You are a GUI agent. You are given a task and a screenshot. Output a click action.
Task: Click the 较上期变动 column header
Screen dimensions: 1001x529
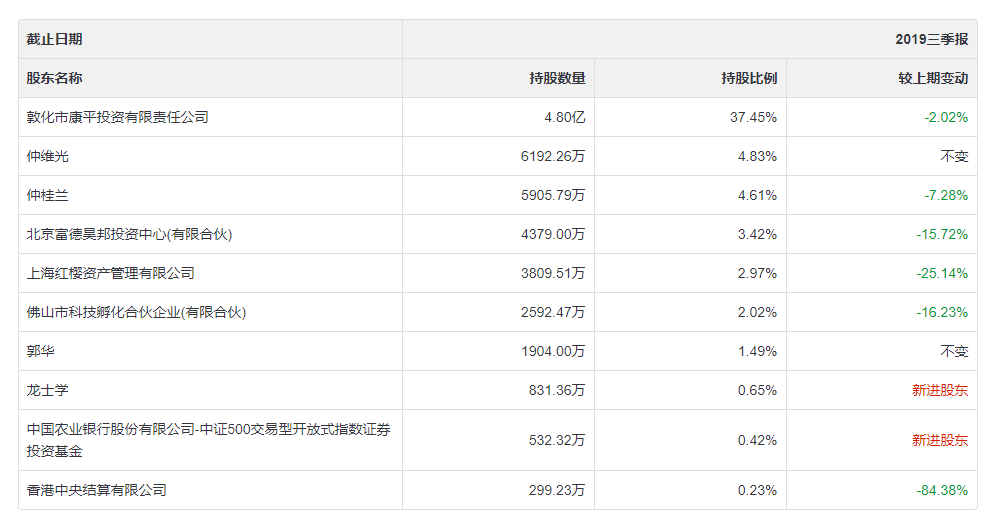pyautogui.click(x=933, y=78)
